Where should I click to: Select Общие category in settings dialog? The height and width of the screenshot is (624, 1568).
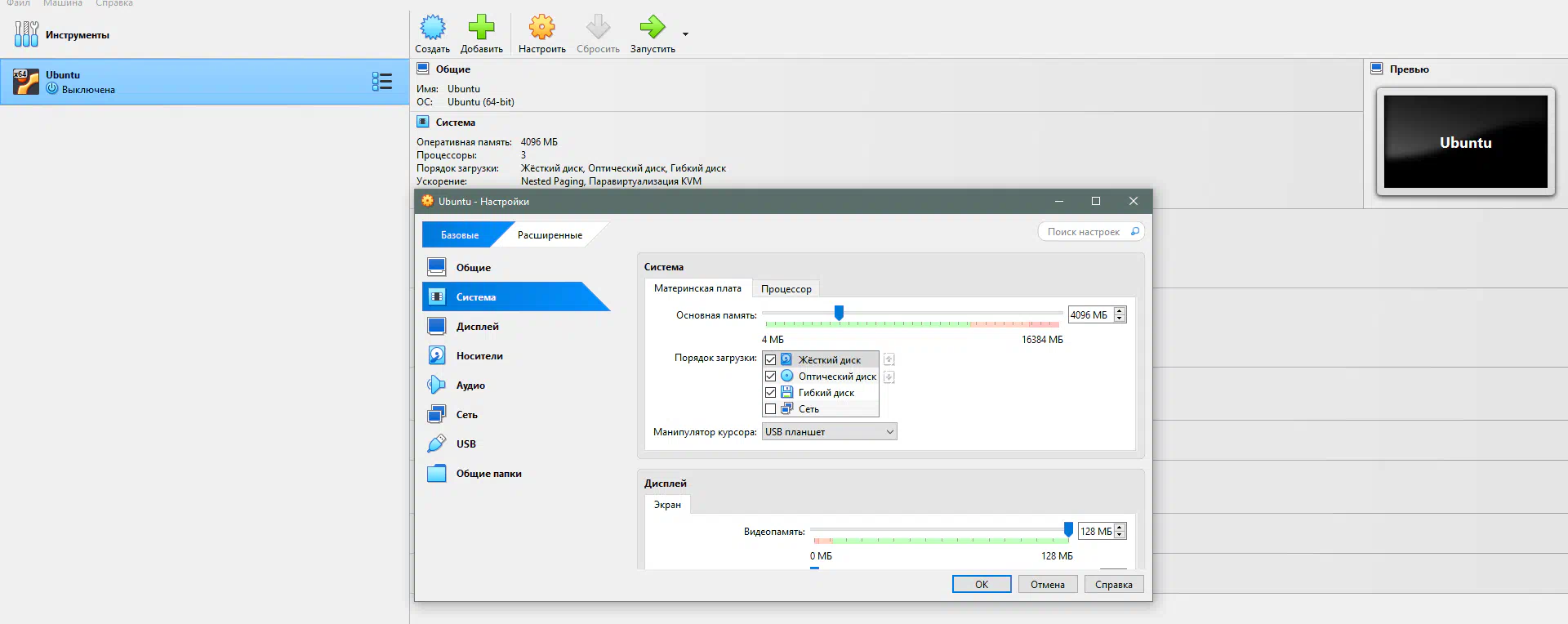tap(516, 267)
